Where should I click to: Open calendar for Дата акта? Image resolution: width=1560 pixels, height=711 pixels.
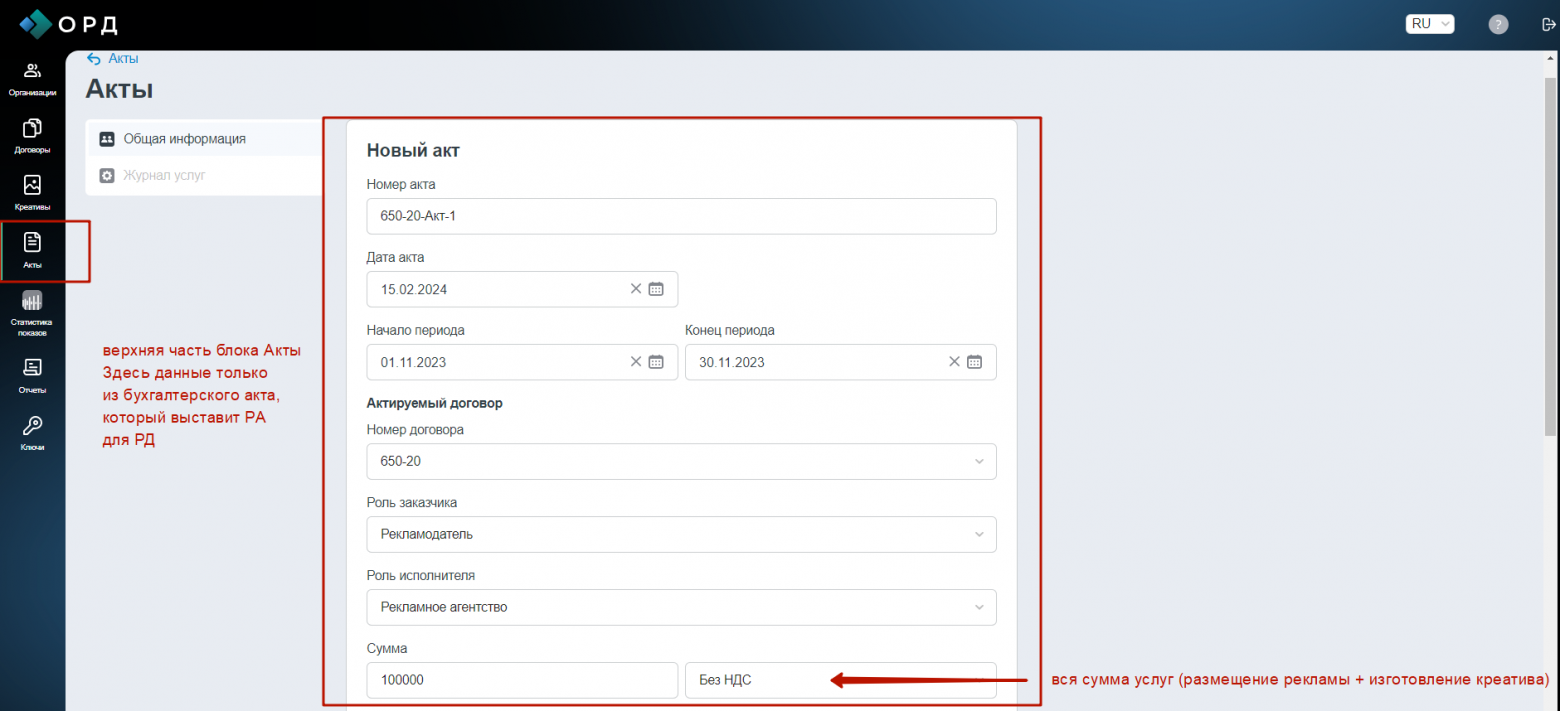(x=656, y=289)
